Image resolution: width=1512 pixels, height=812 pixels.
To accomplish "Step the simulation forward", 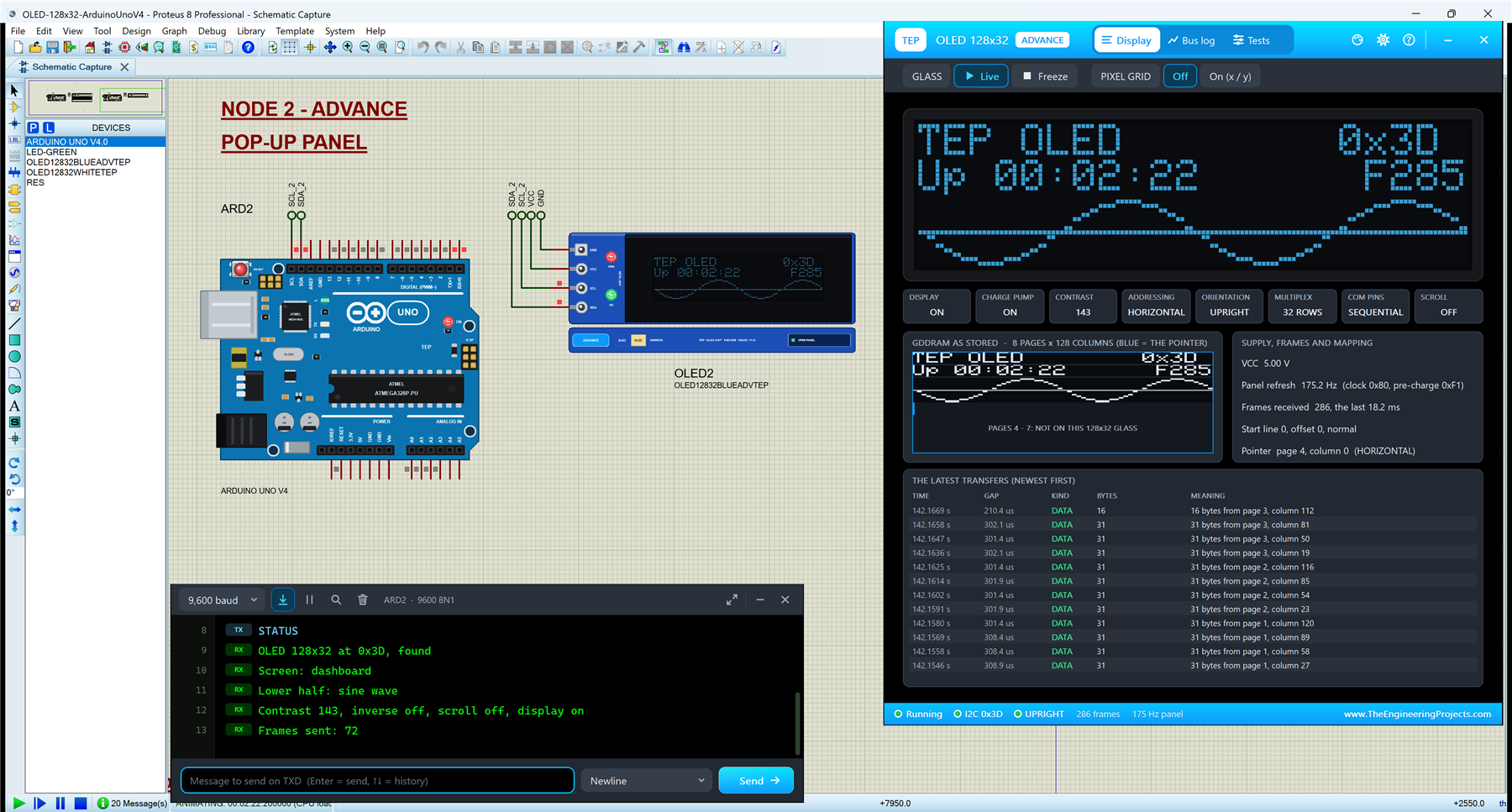I will point(39,804).
